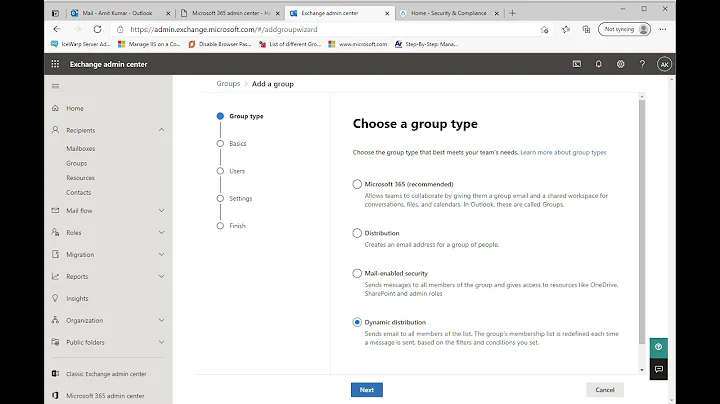
Task: Click the help question mark icon
Action: pyautogui.click(x=643, y=64)
